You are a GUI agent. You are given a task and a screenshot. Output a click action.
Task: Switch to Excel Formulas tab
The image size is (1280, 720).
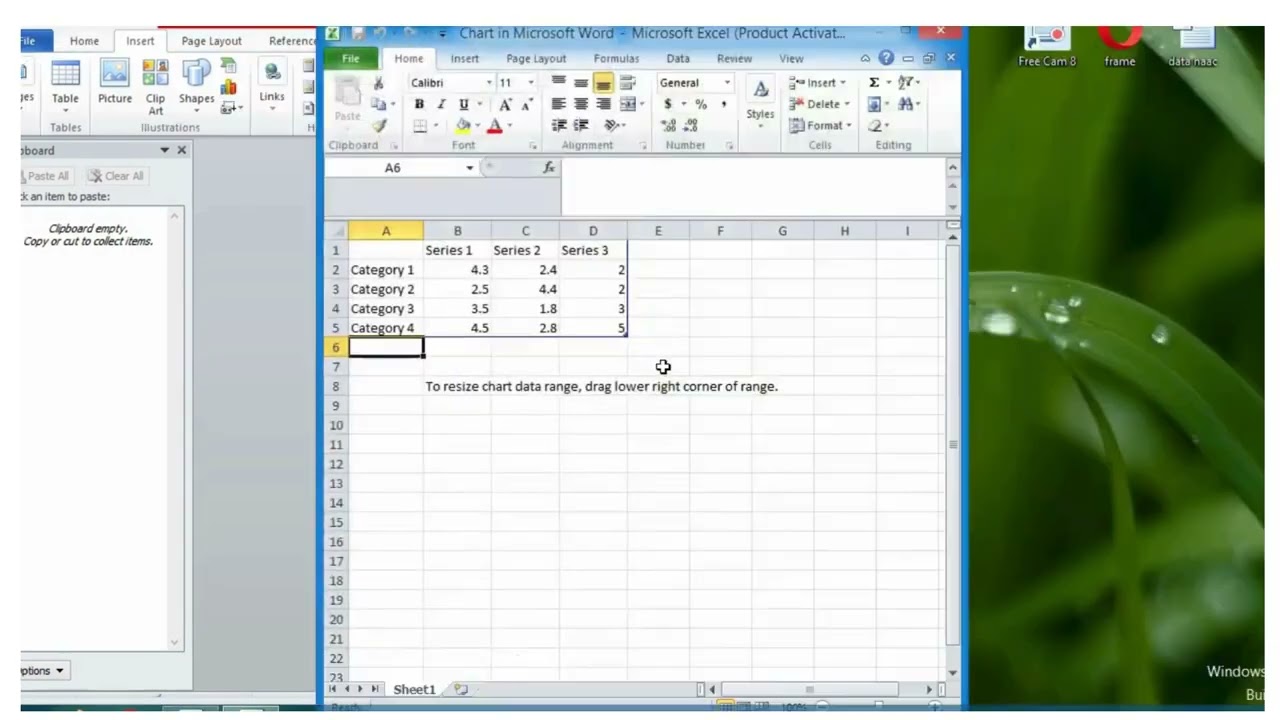click(x=616, y=59)
